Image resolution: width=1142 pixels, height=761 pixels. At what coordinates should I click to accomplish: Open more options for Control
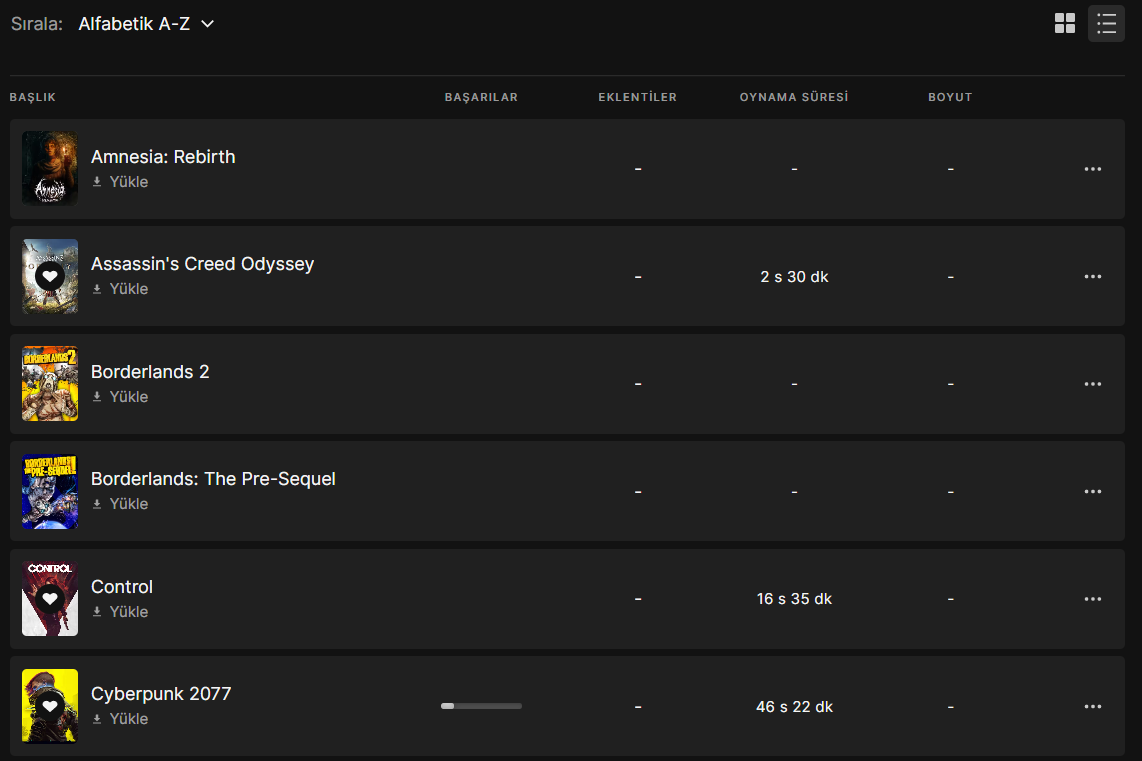coord(1092,599)
